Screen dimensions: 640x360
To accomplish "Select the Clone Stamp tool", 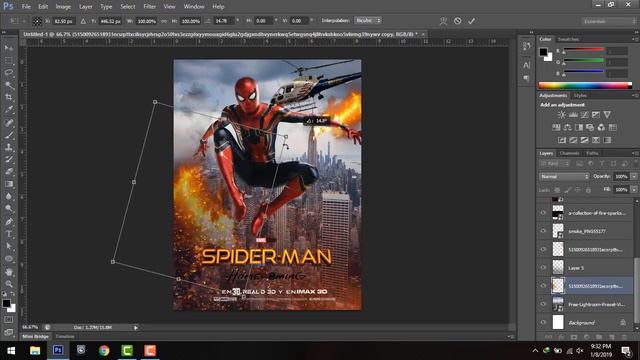I will [x=9, y=147].
